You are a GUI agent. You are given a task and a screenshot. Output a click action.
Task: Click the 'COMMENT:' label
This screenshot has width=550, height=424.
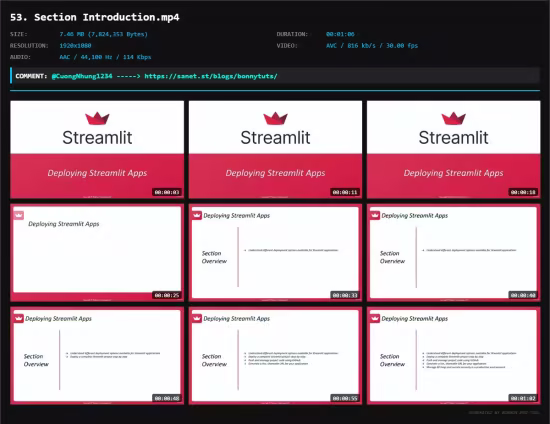[x=31, y=76]
